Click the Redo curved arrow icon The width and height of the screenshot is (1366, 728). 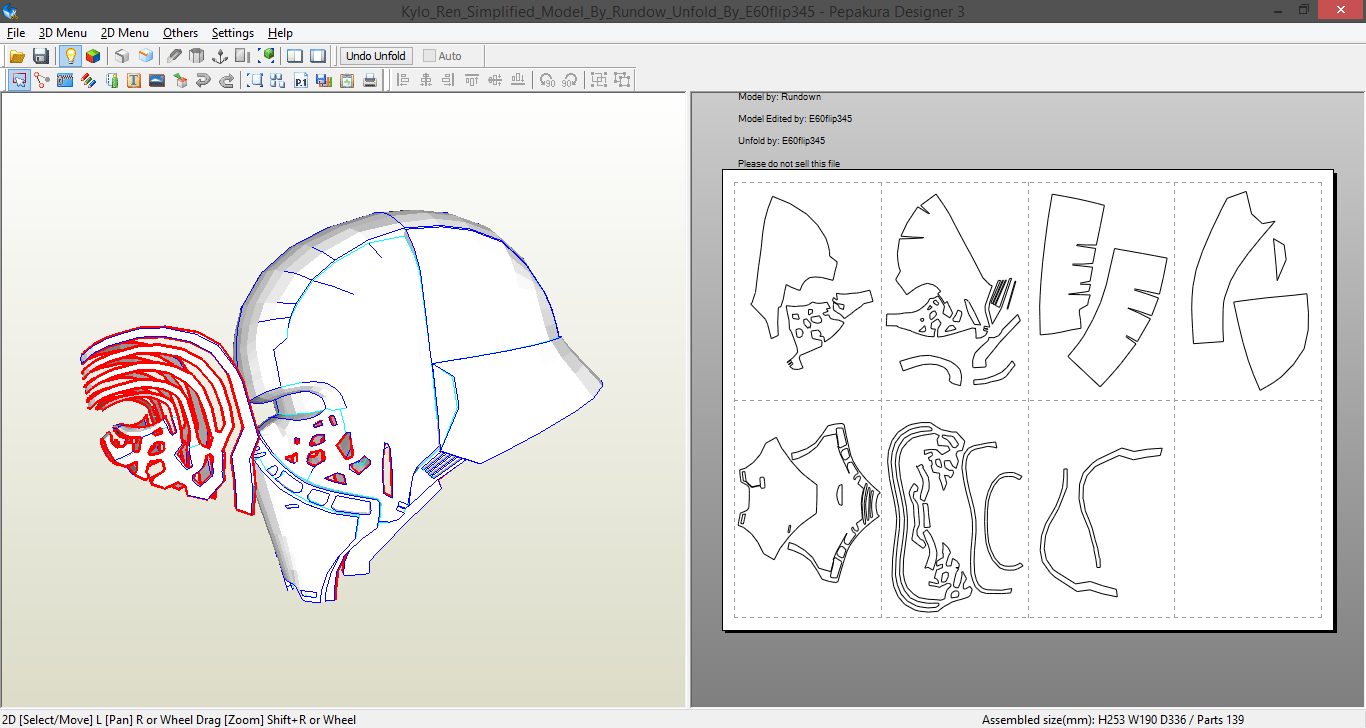click(226, 80)
